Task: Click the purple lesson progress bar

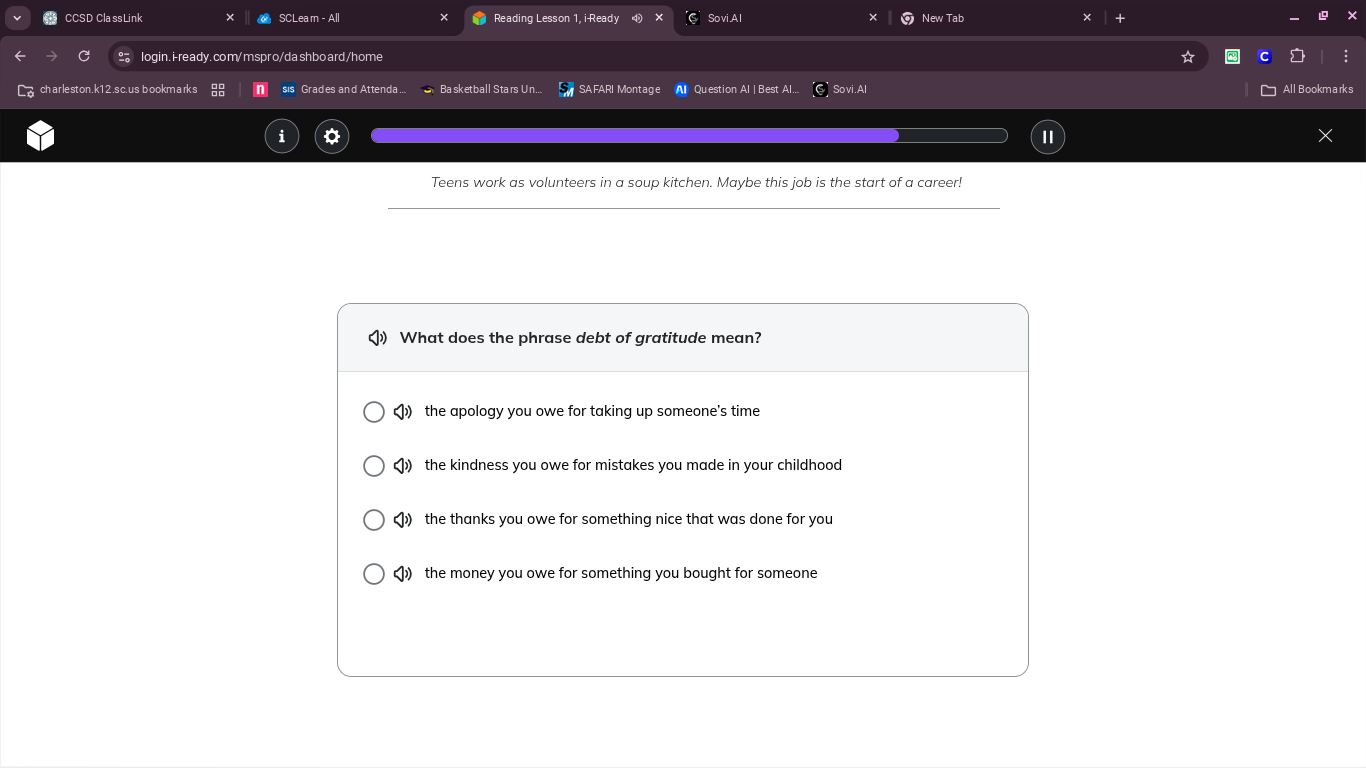Action: (688, 136)
